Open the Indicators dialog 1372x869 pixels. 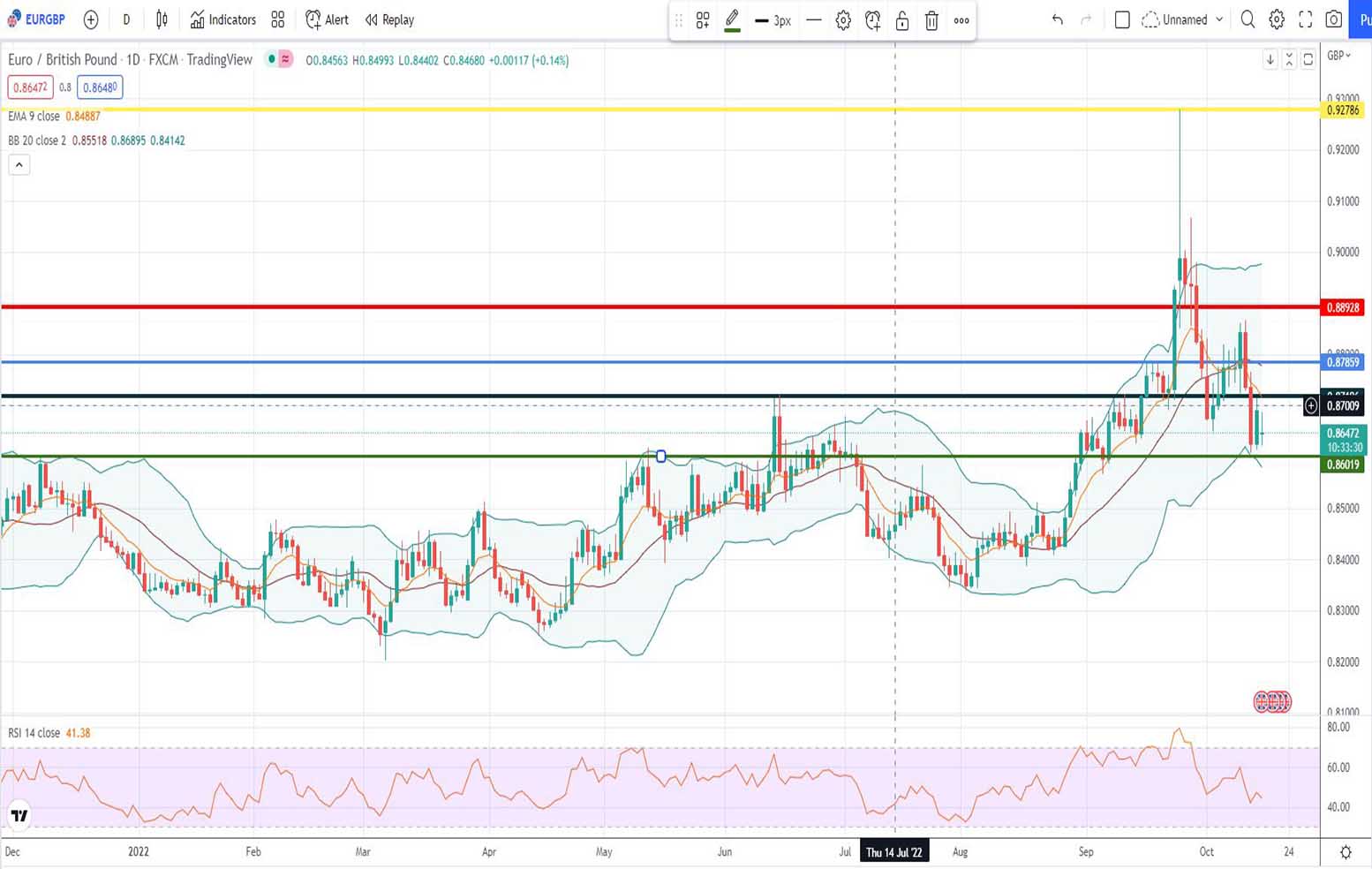[x=222, y=19]
